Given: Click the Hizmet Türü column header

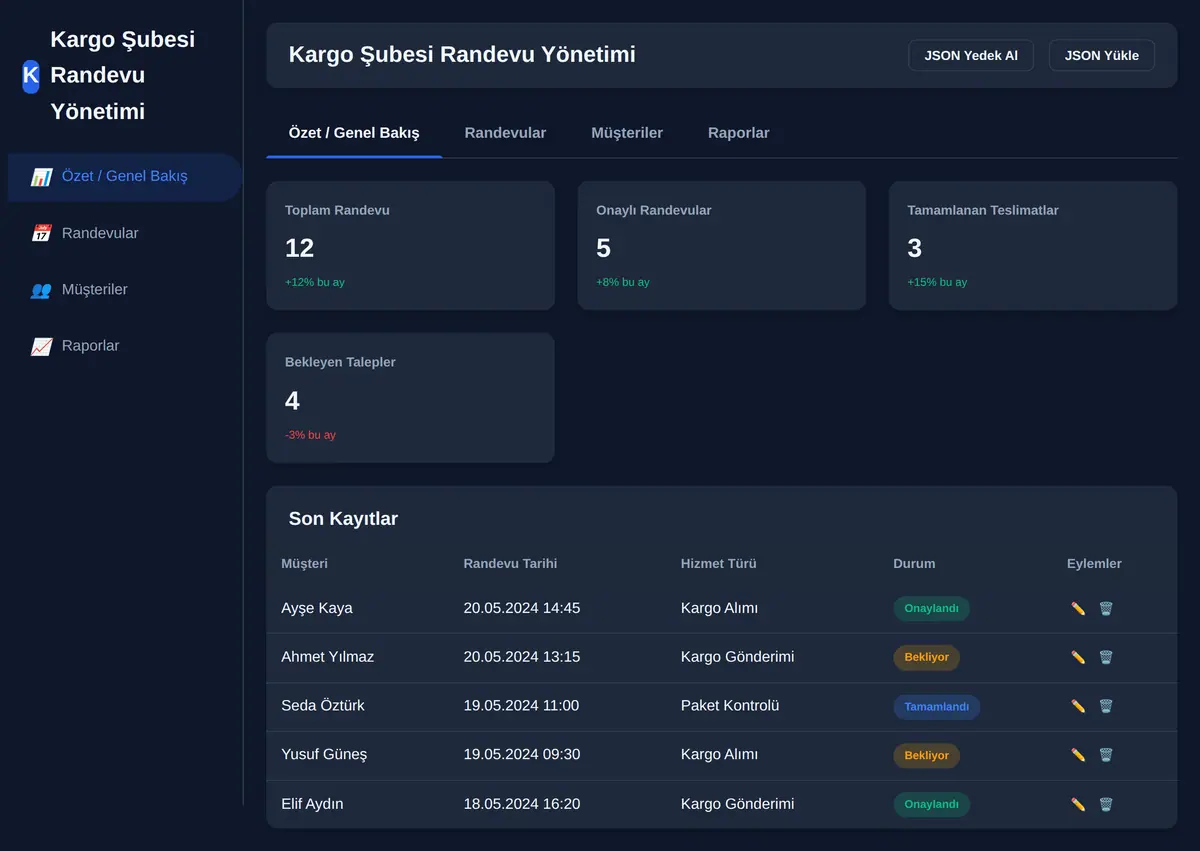Looking at the screenshot, I should (719, 563).
